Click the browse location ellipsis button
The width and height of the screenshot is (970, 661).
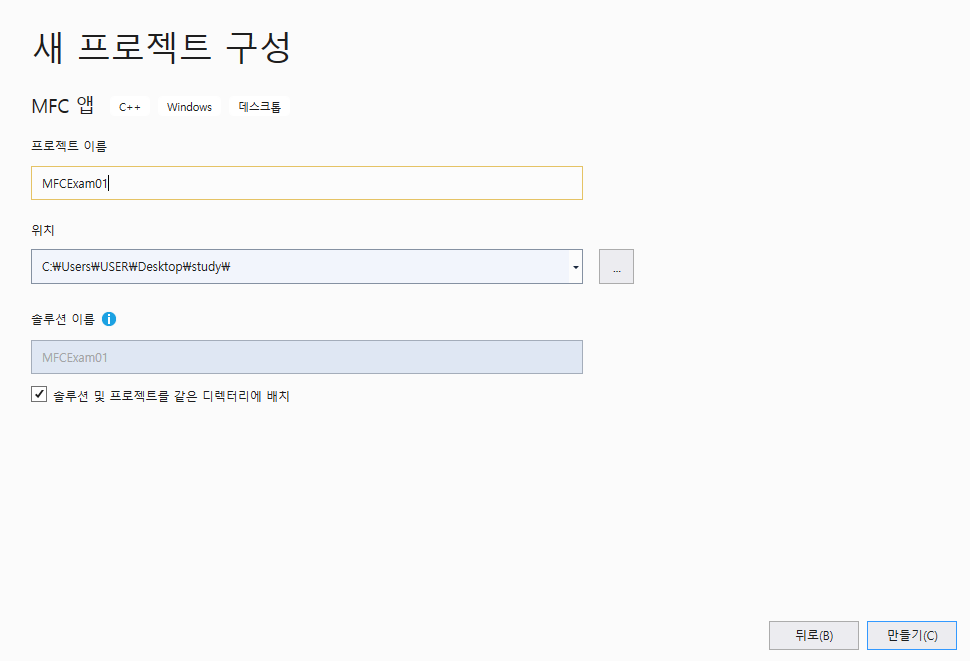(616, 267)
